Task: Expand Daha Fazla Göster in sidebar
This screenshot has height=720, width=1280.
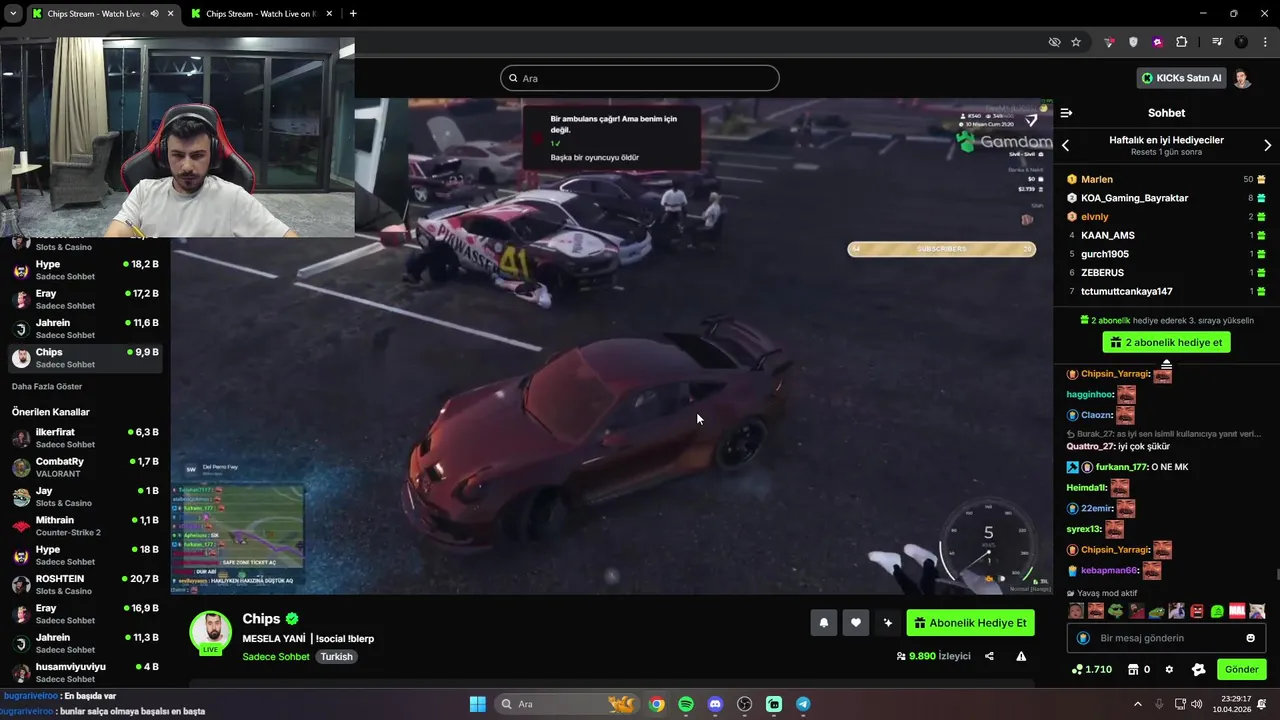Action: (47, 386)
